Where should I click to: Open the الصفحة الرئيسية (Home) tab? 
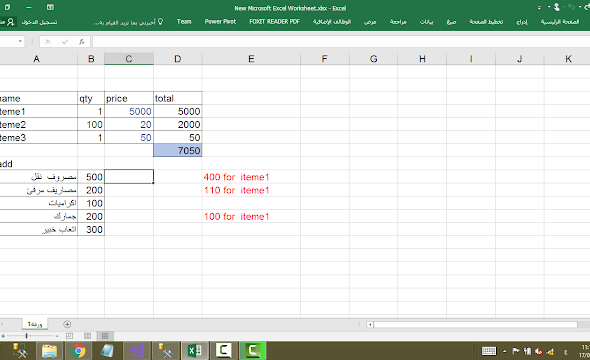(x=560, y=22)
